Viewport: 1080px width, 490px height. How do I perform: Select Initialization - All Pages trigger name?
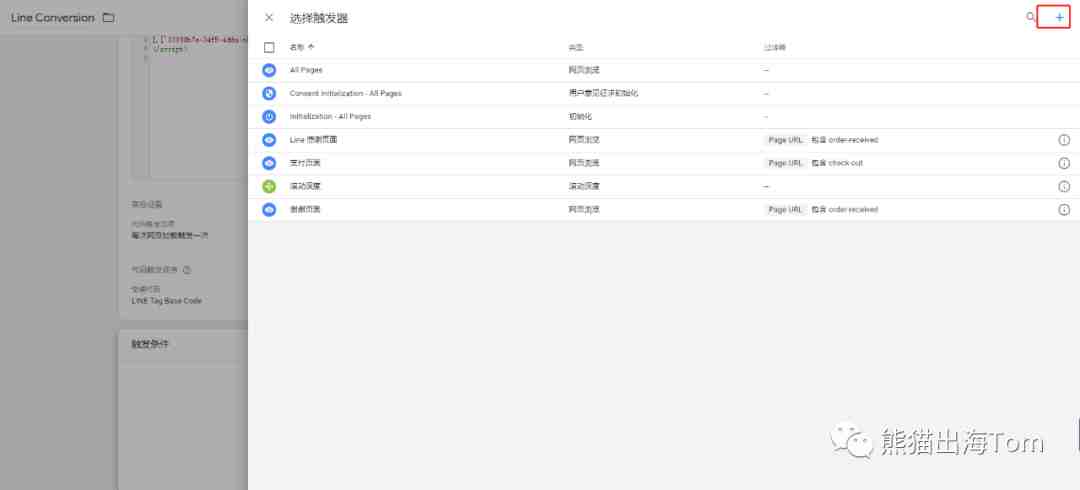tap(330, 116)
